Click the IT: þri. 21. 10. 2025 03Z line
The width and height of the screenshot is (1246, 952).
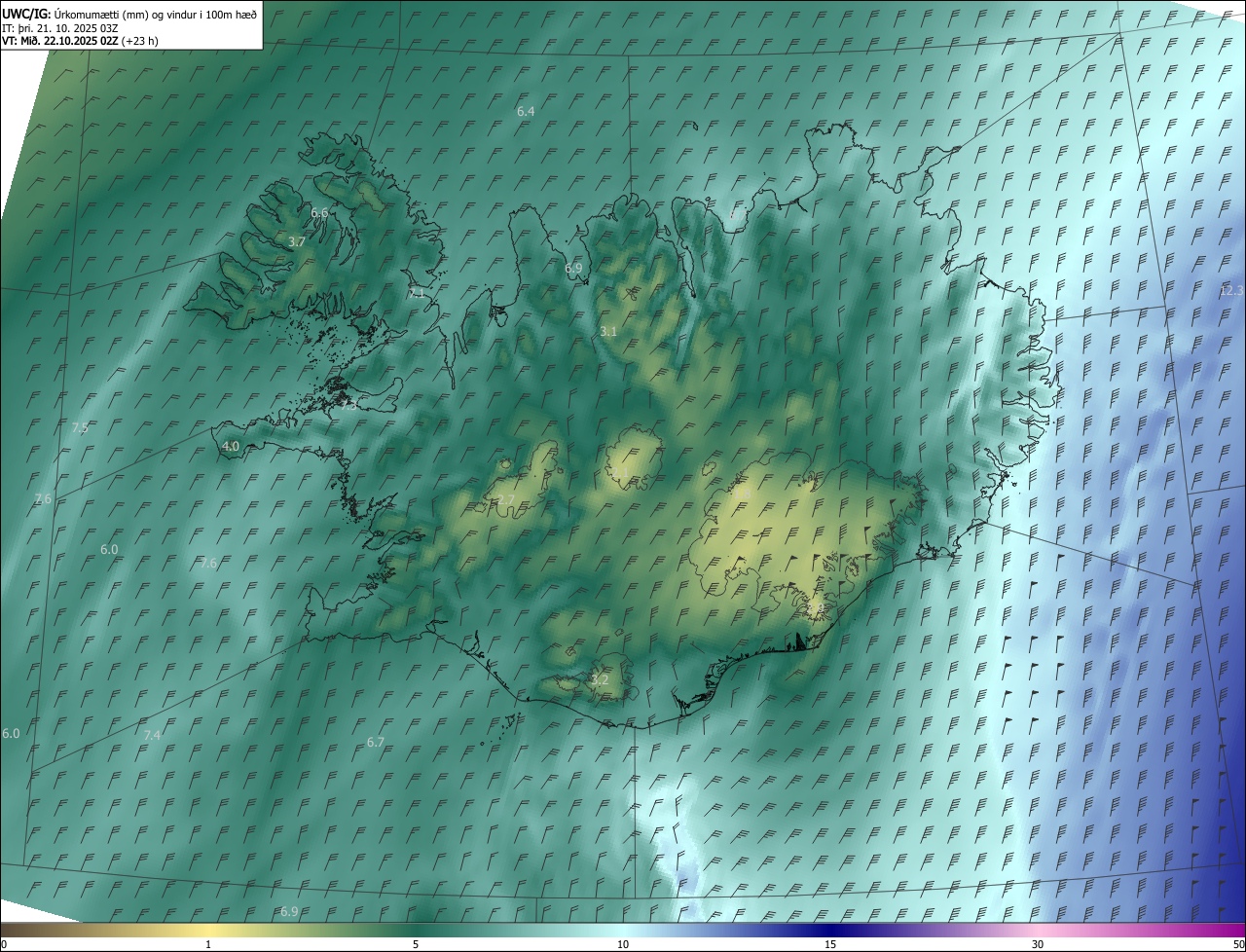click(60, 27)
